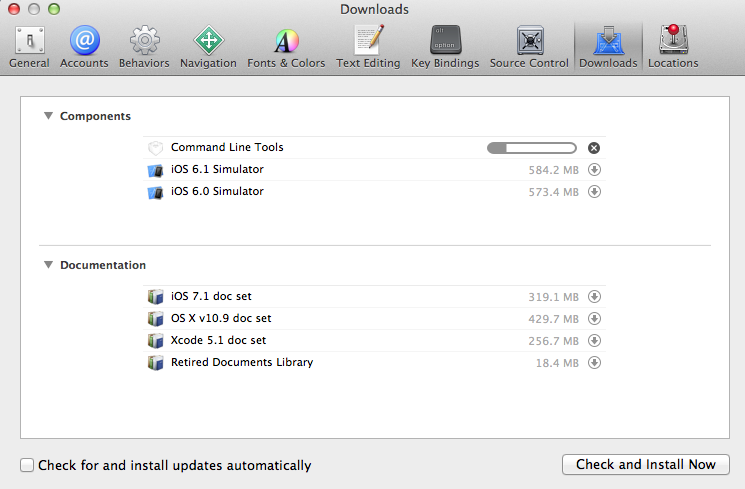Click the Xcode 5.1 doc set book icon
Viewport: 745px width, 489px height.
[x=155, y=340]
